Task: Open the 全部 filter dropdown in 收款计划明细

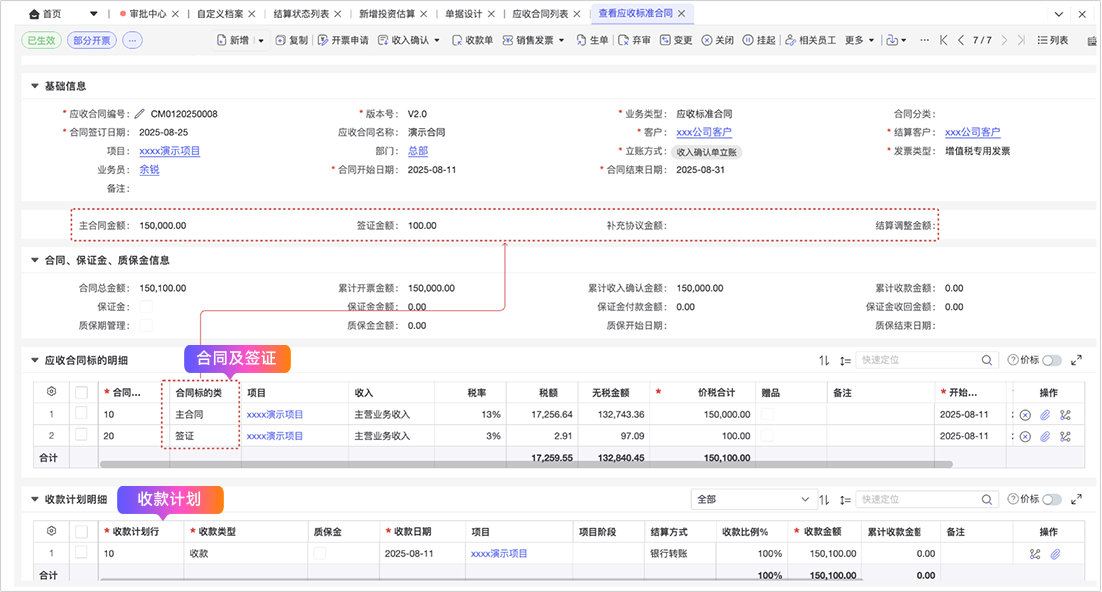Action: 755,499
